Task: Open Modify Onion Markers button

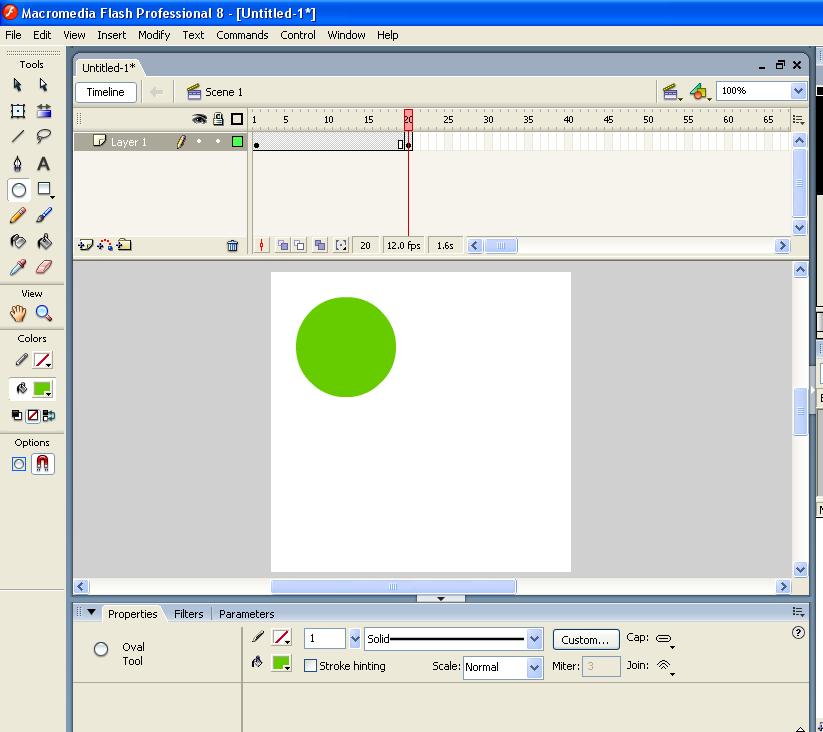Action: (341, 245)
